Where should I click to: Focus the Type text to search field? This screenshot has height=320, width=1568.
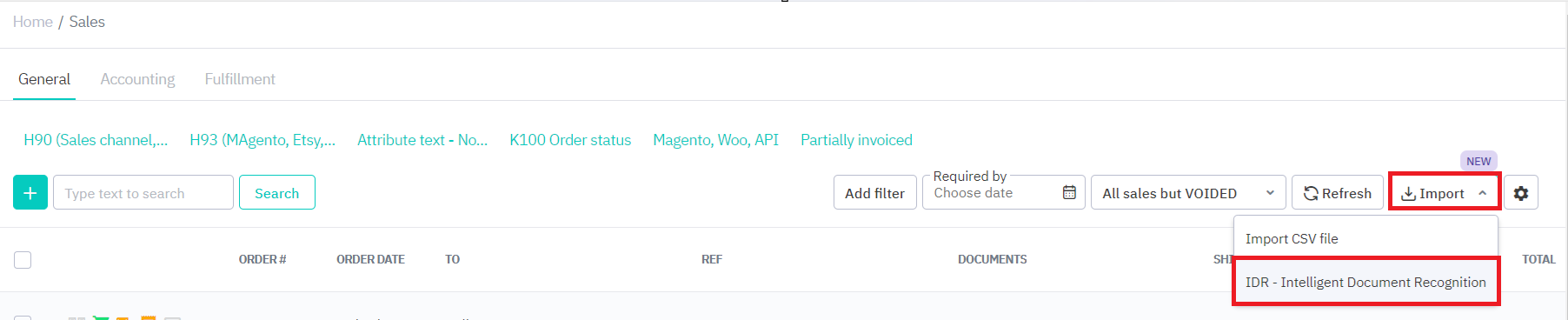point(143,193)
